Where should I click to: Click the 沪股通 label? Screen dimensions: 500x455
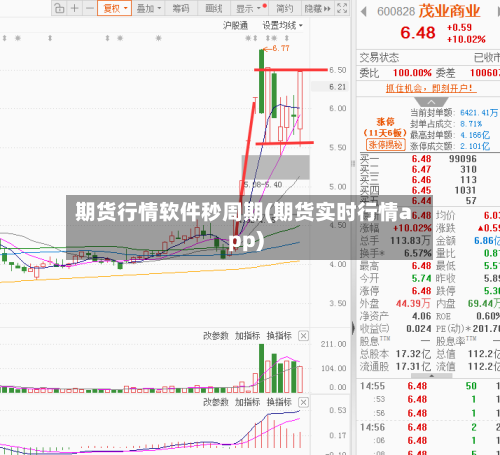coord(235,25)
